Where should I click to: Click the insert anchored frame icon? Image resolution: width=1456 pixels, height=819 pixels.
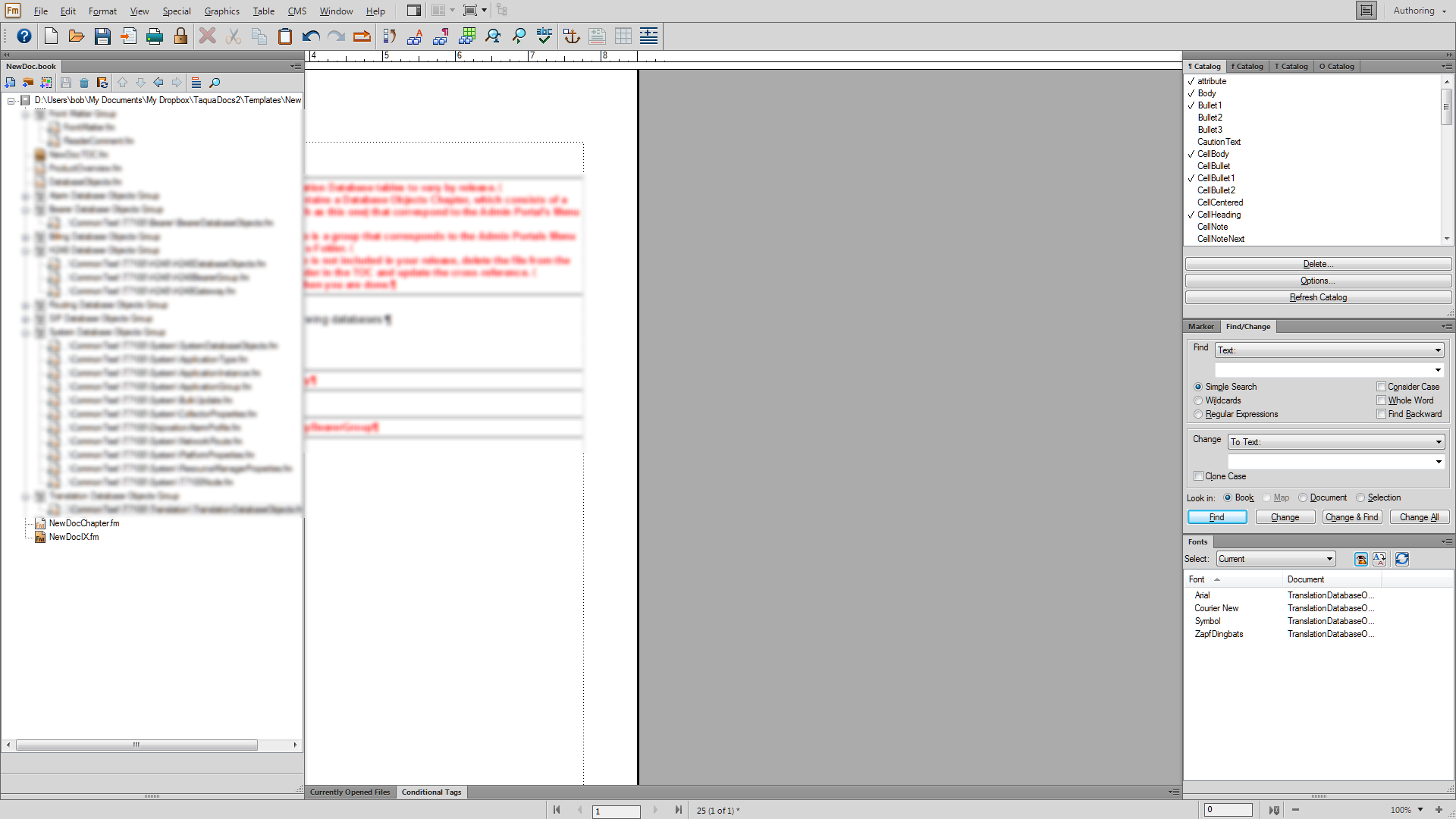(x=572, y=36)
